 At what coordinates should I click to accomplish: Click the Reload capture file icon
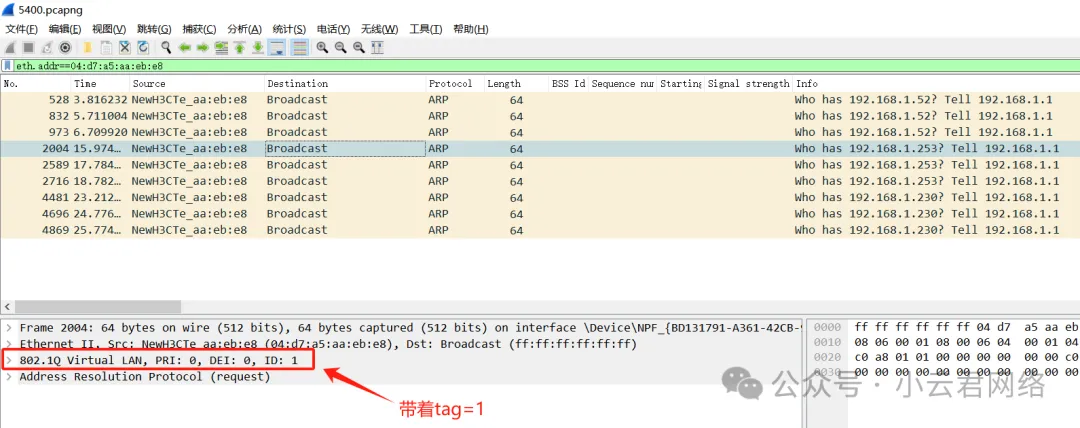(143, 47)
